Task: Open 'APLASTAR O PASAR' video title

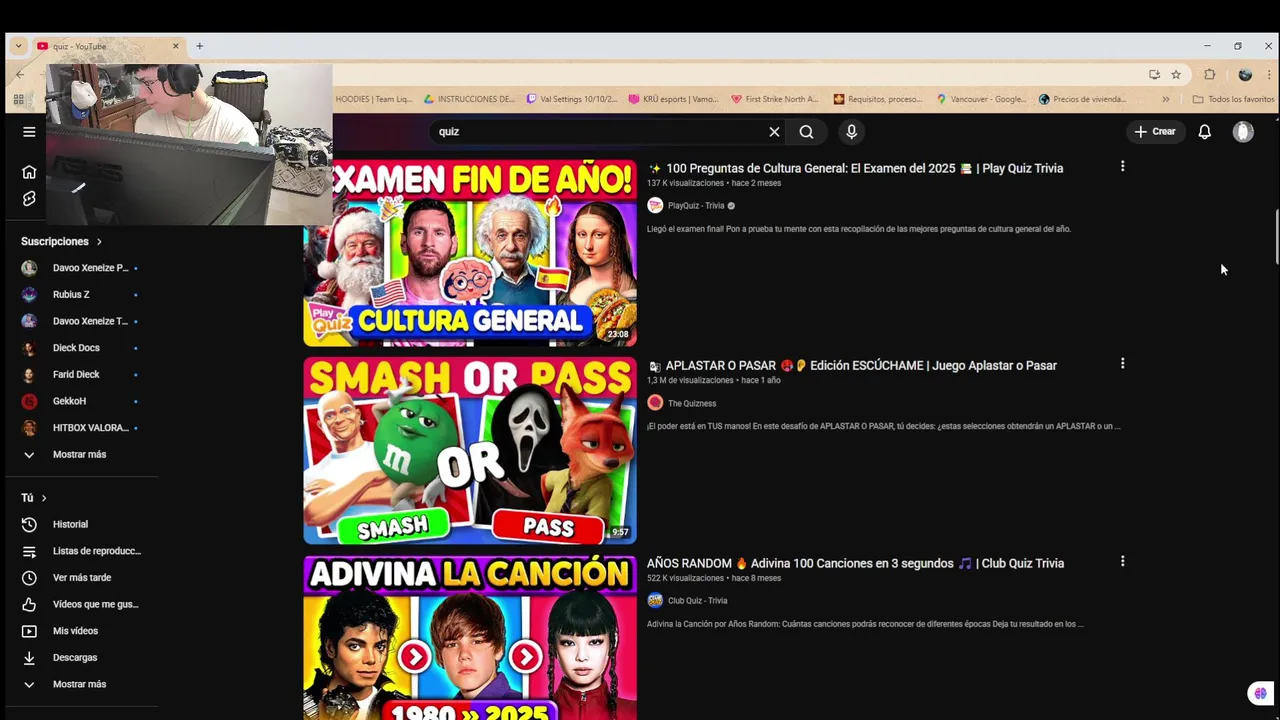Action: pyautogui.click(x=852, y=366)
